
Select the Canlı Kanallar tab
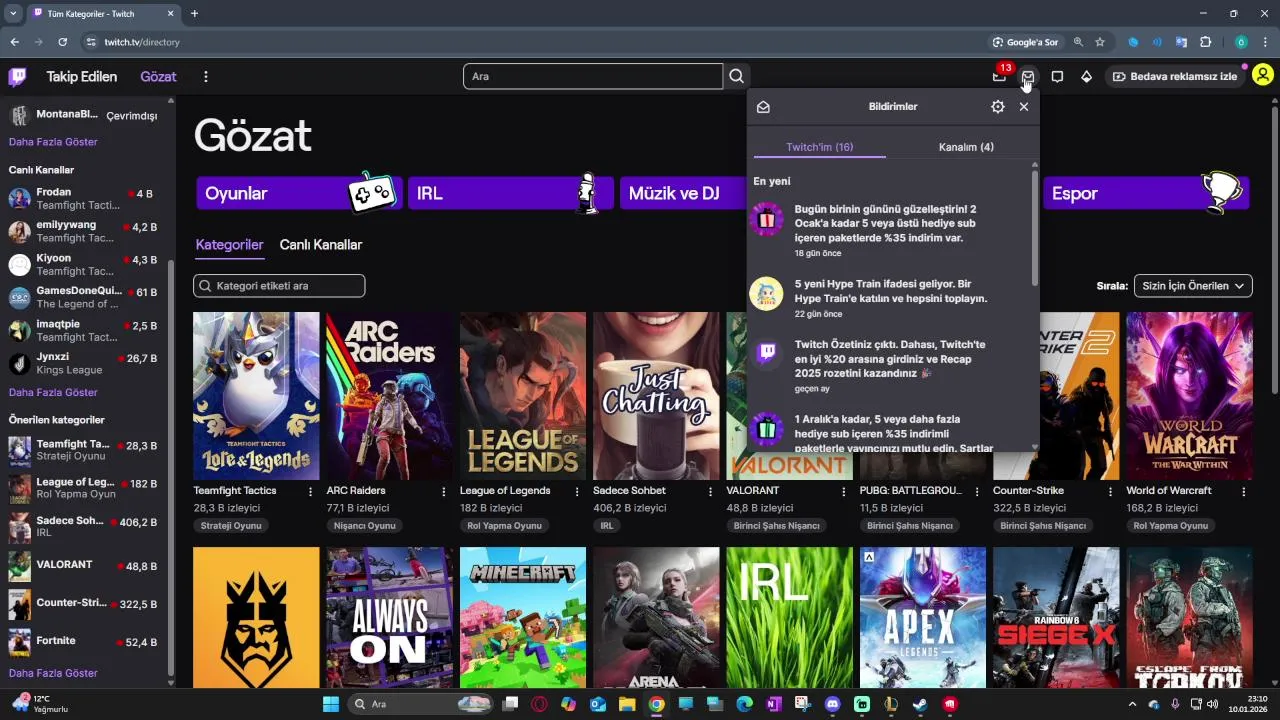[321, 245]
